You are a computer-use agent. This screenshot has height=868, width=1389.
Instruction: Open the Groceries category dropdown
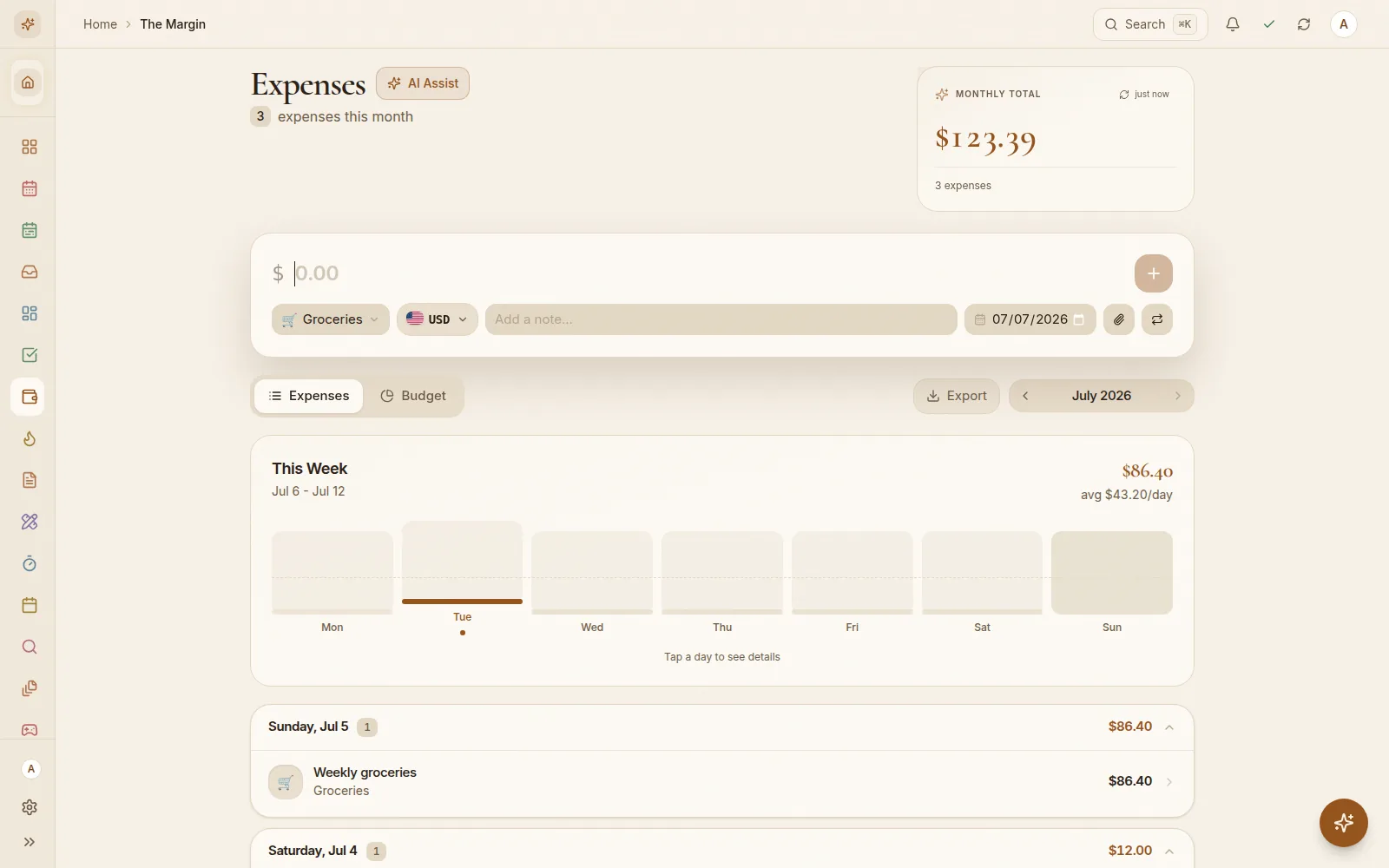[x=331, y=319]
